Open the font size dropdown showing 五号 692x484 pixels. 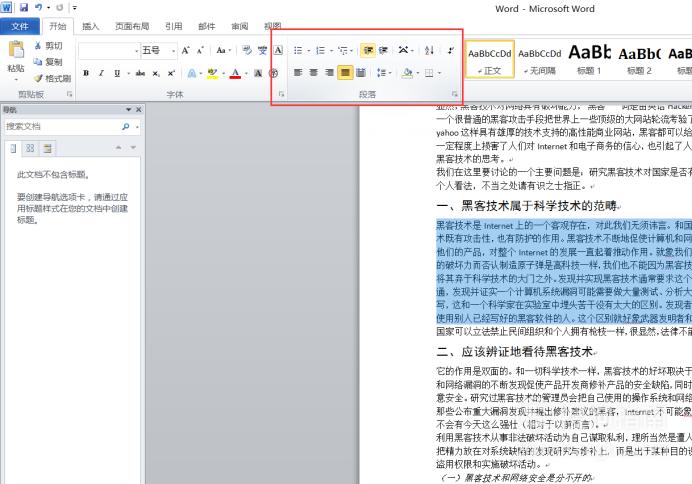(173, 51)
